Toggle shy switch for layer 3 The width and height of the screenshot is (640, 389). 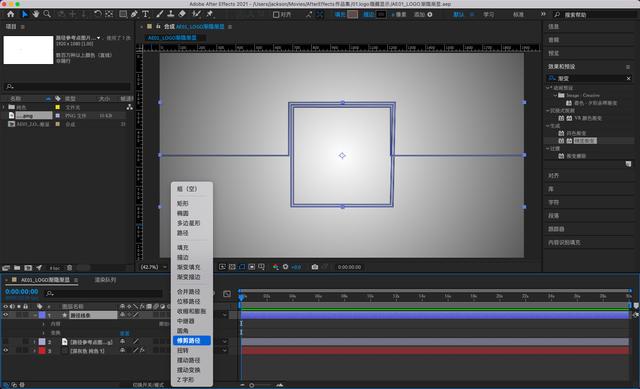coord(122,350)
